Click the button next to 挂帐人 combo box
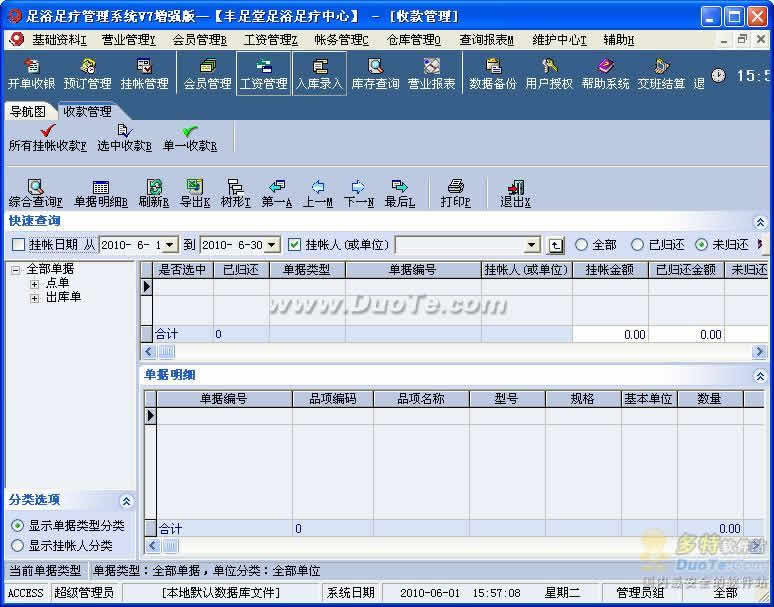The image size is (774, 607). pyautogui.click(x=556, y=245)
